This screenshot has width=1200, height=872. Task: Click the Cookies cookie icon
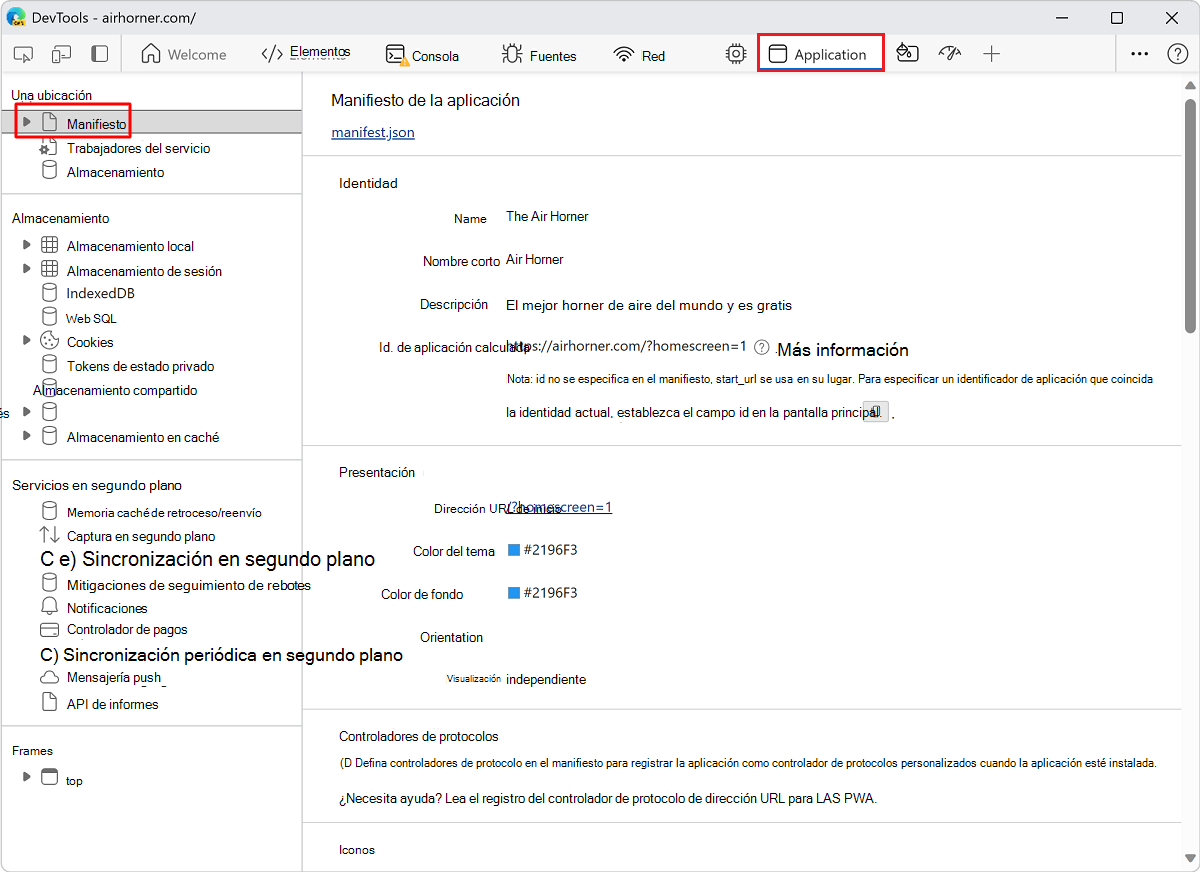click(x=49, y=341)
